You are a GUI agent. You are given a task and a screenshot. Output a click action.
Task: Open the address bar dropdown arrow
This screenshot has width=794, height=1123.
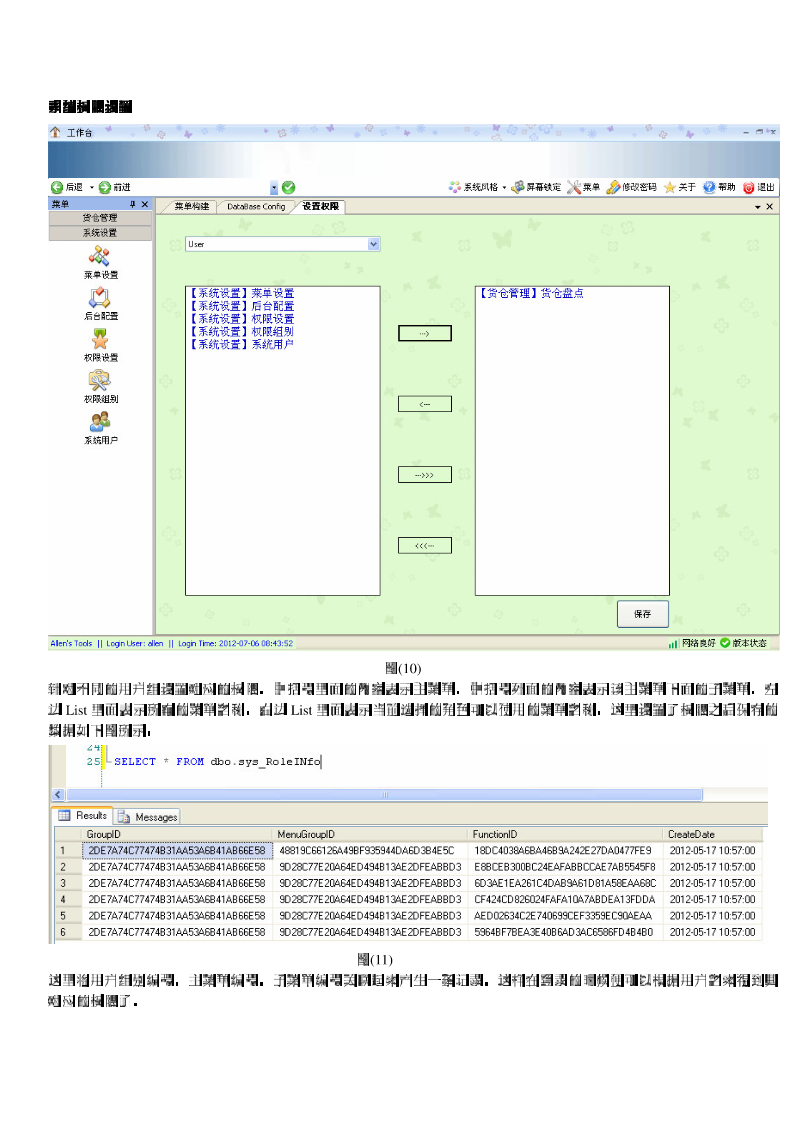273,188
